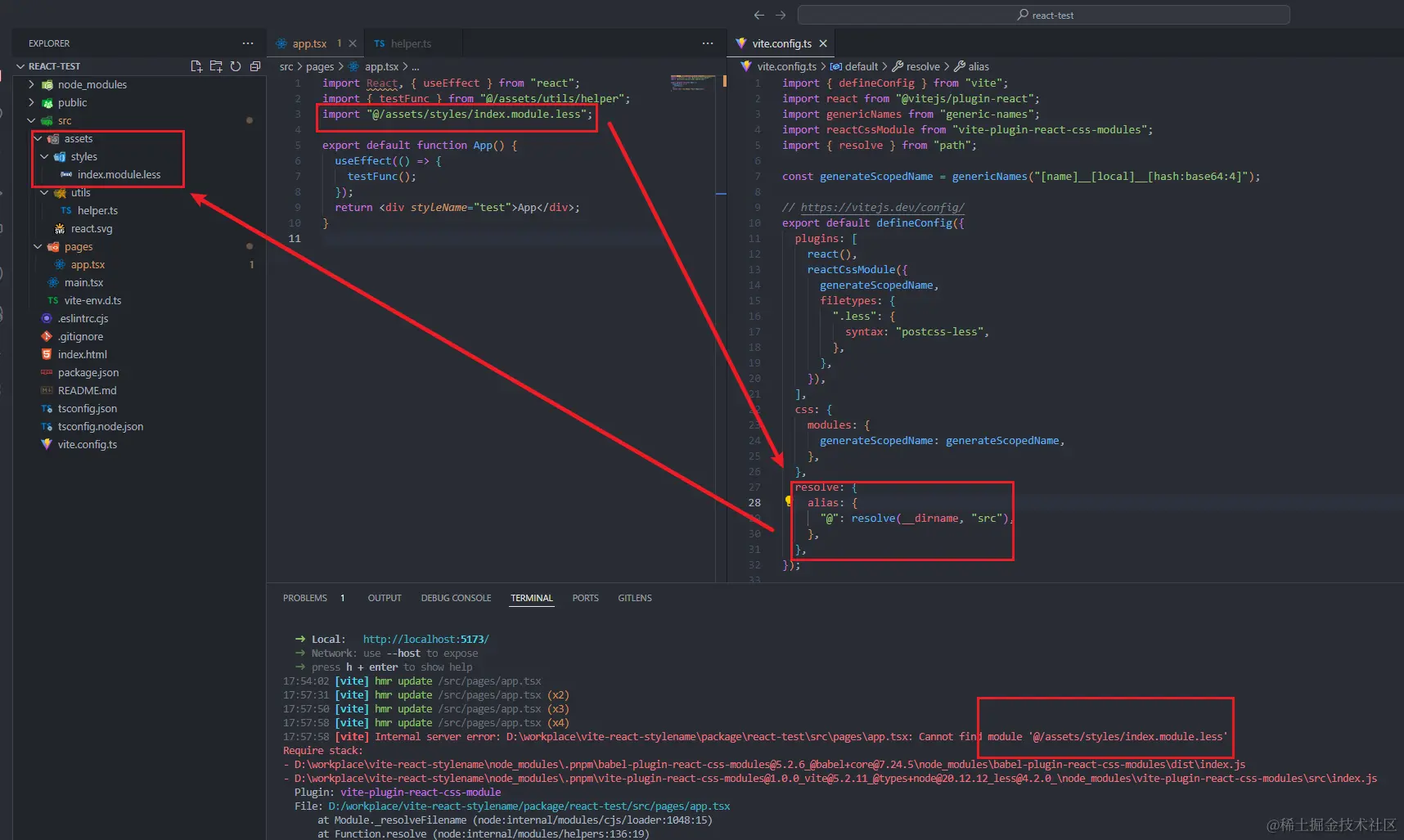Close the app.tsx editor tab
Screen dimensions: 1404x840
[x=353, y=43]
